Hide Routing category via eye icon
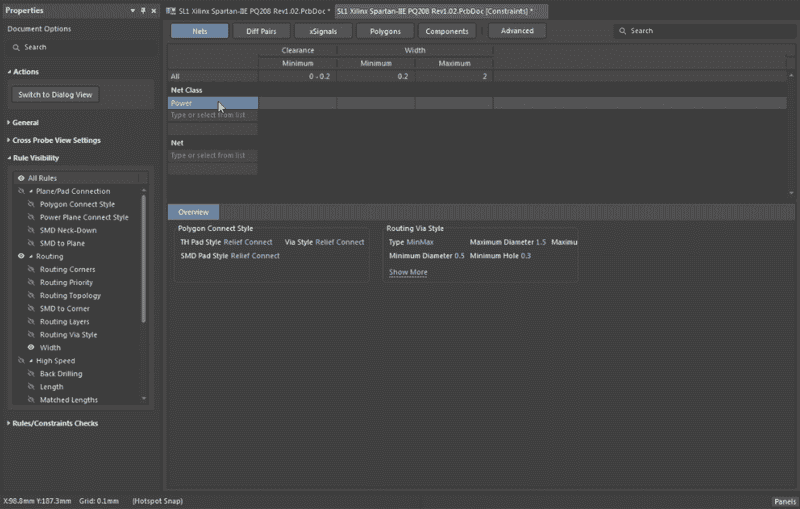 [21, 256]
